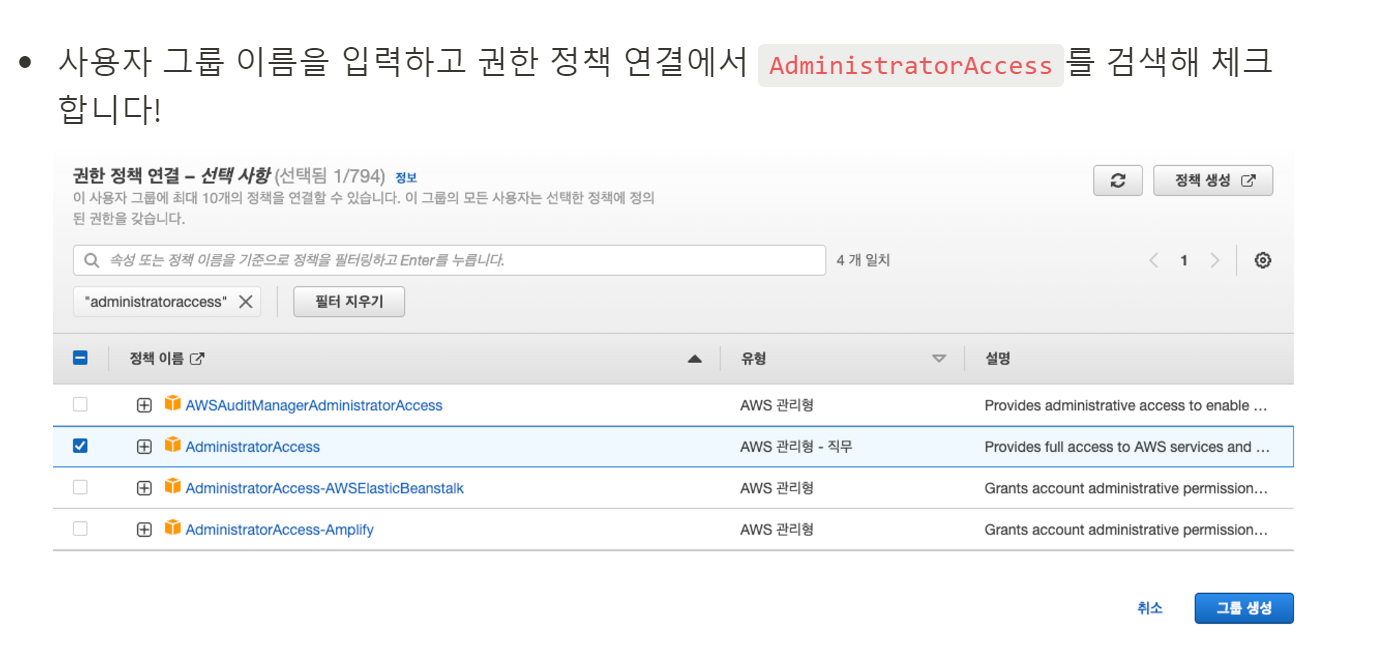Click "Provides administrative access to enable" description
Viewport: 1376px width, 649px height.
pos(1127,405)
